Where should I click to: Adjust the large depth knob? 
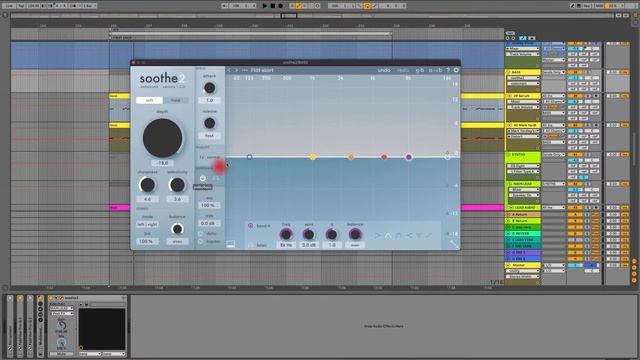point(162,138)
